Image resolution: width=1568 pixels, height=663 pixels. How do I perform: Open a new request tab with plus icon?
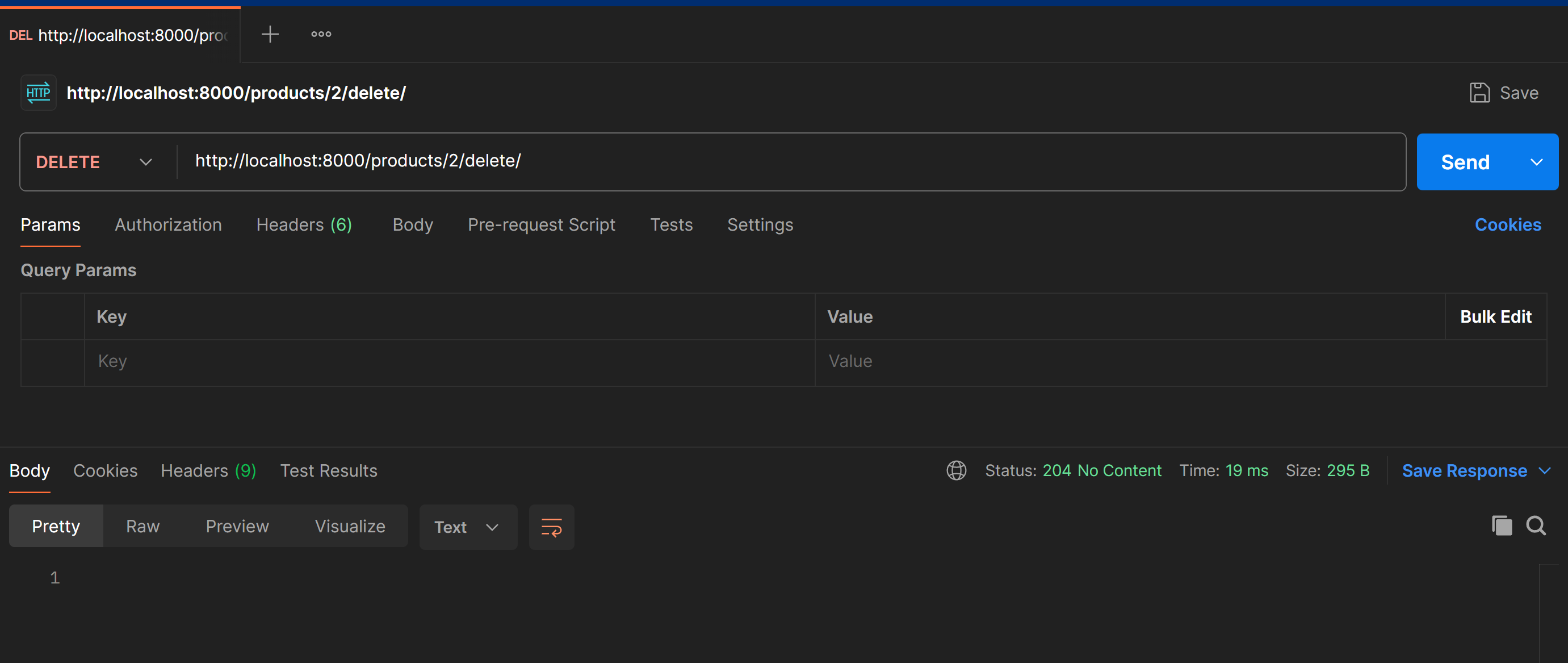coord(270,34)
